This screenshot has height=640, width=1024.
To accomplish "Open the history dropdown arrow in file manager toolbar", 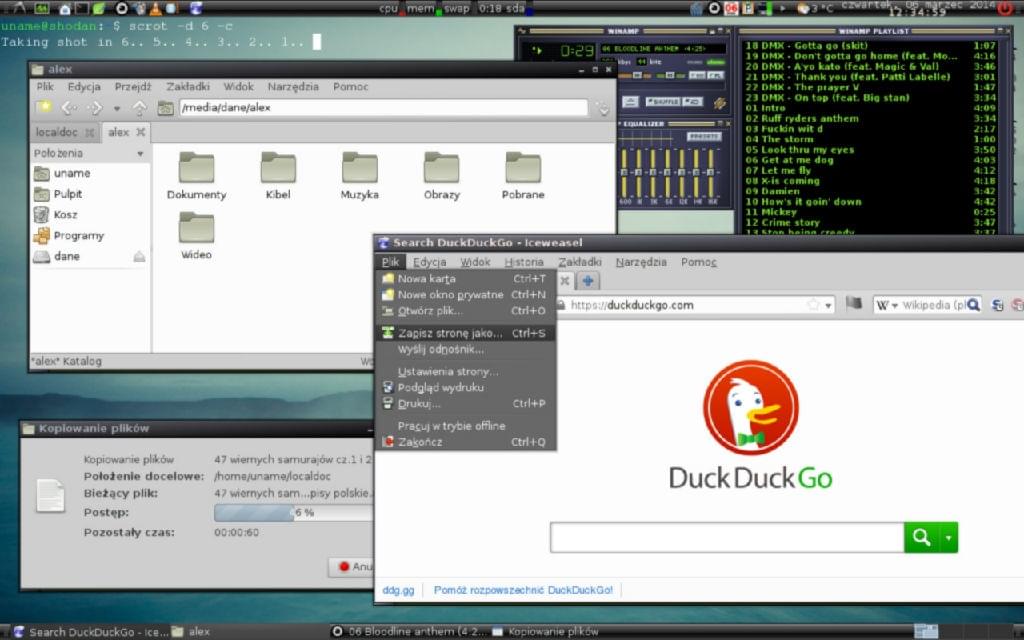I will pos(117,108).
